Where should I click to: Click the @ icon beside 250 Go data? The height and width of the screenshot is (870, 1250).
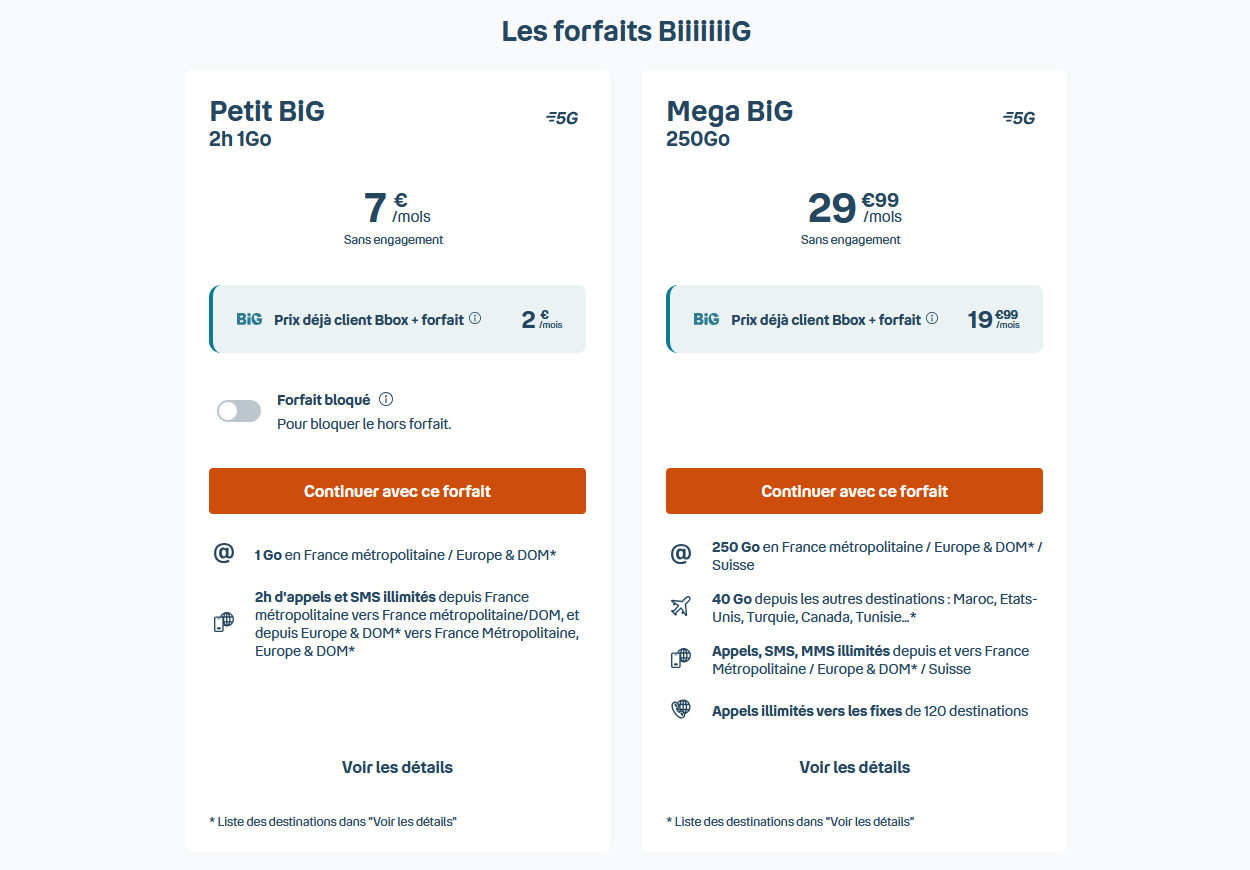[681, 554]
